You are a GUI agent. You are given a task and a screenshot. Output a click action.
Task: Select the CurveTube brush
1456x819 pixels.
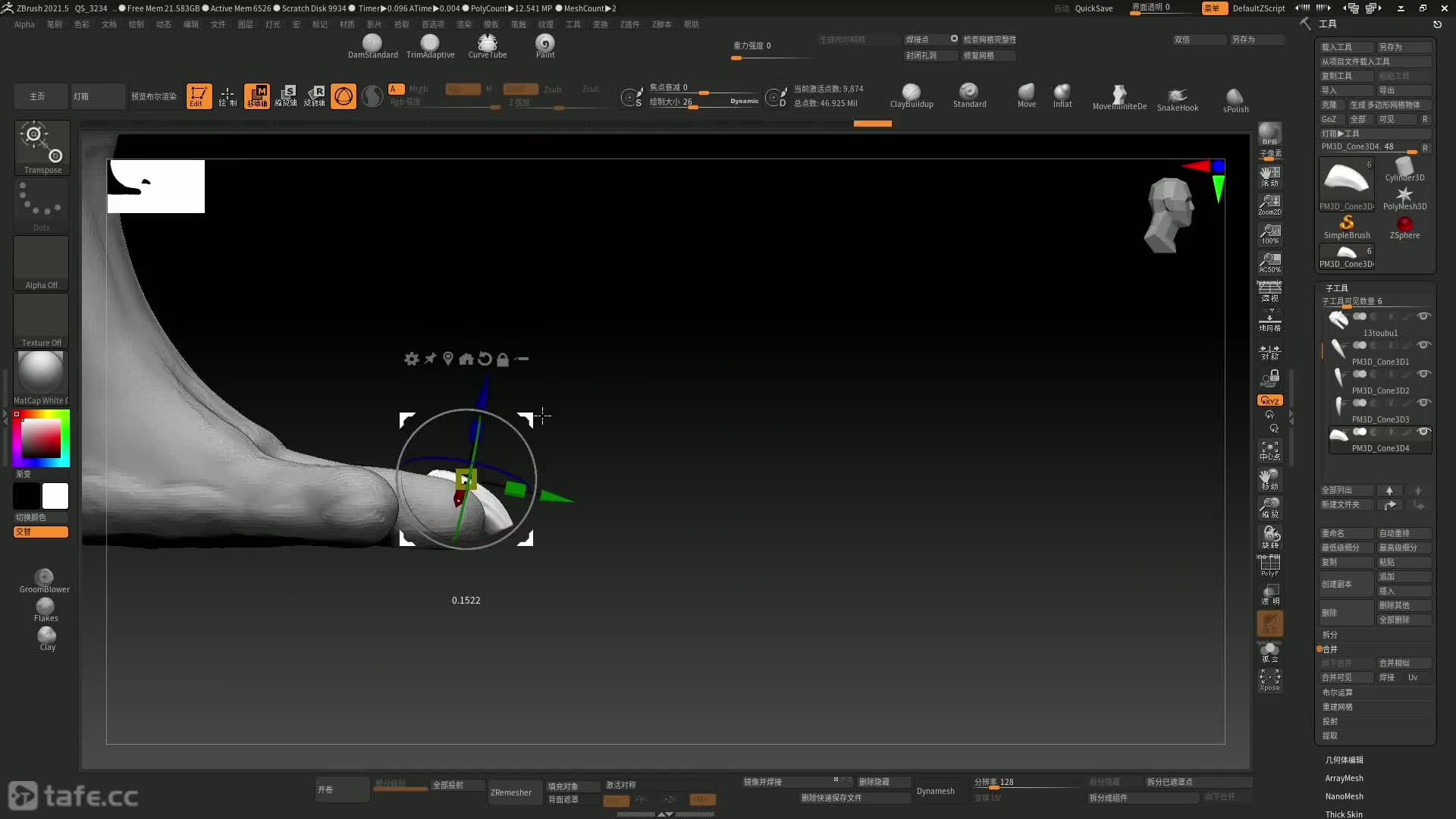[488, 46]
